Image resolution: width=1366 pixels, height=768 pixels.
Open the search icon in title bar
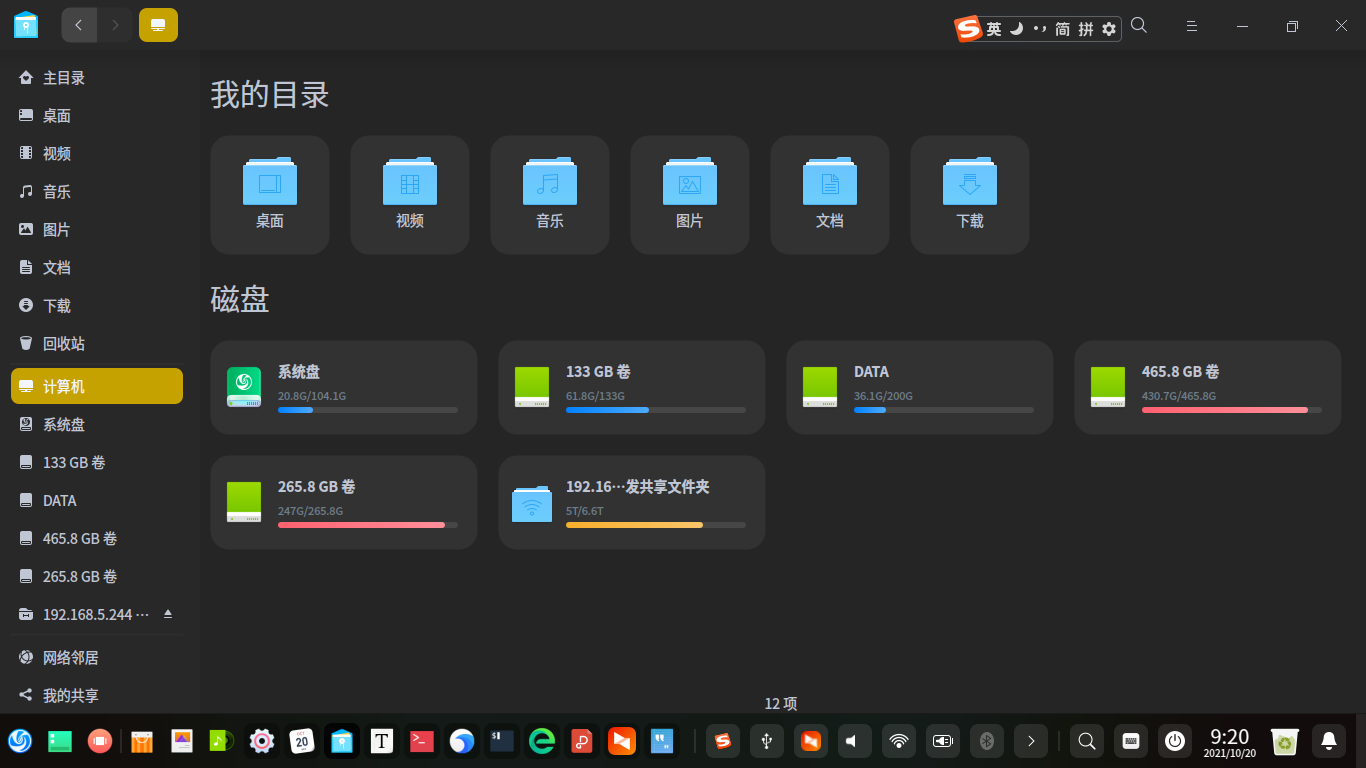tap(1139, 26)
